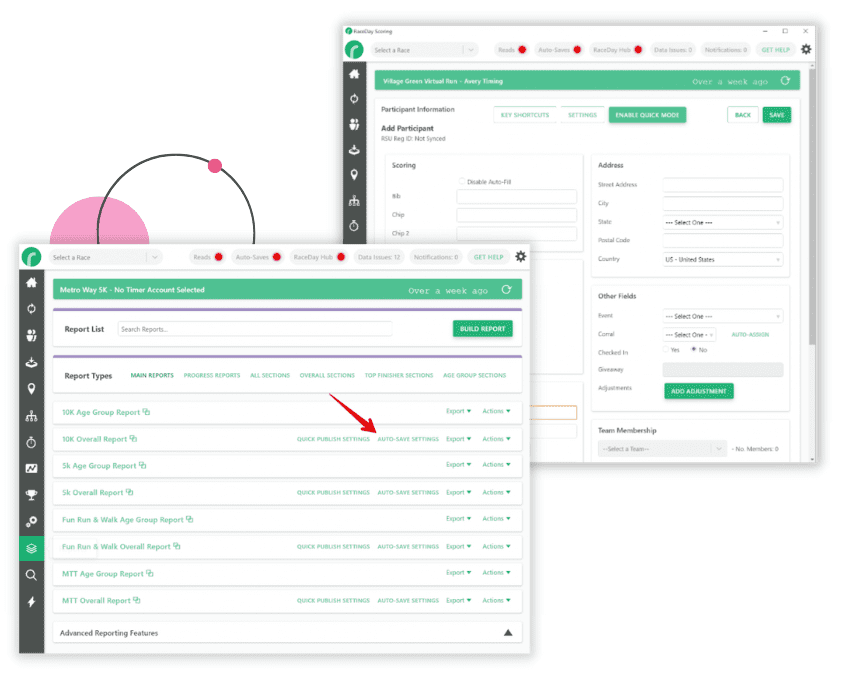Open the Event dropdown under Other Fields
841x674 pixels.
click(x=722, y=316)
